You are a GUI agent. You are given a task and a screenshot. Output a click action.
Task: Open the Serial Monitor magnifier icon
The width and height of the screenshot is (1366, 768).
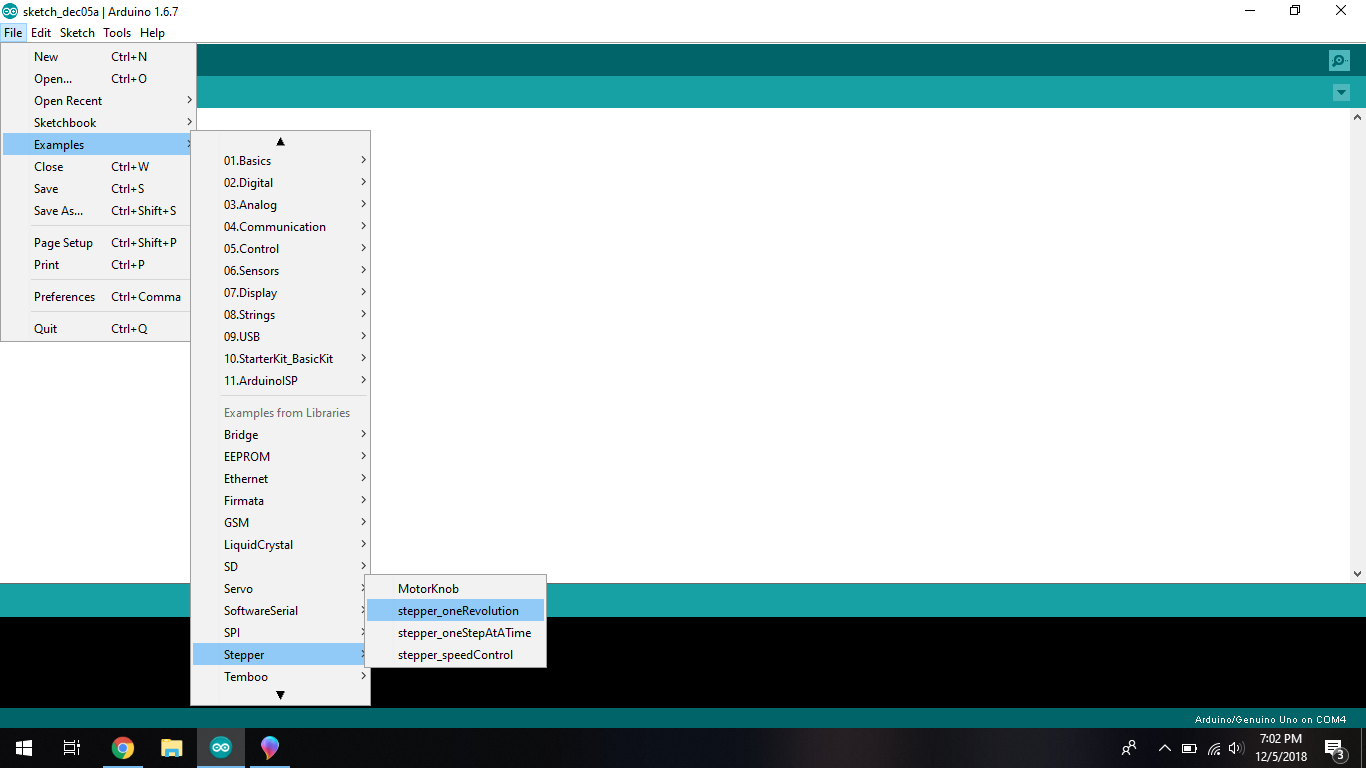[1339, 60]
